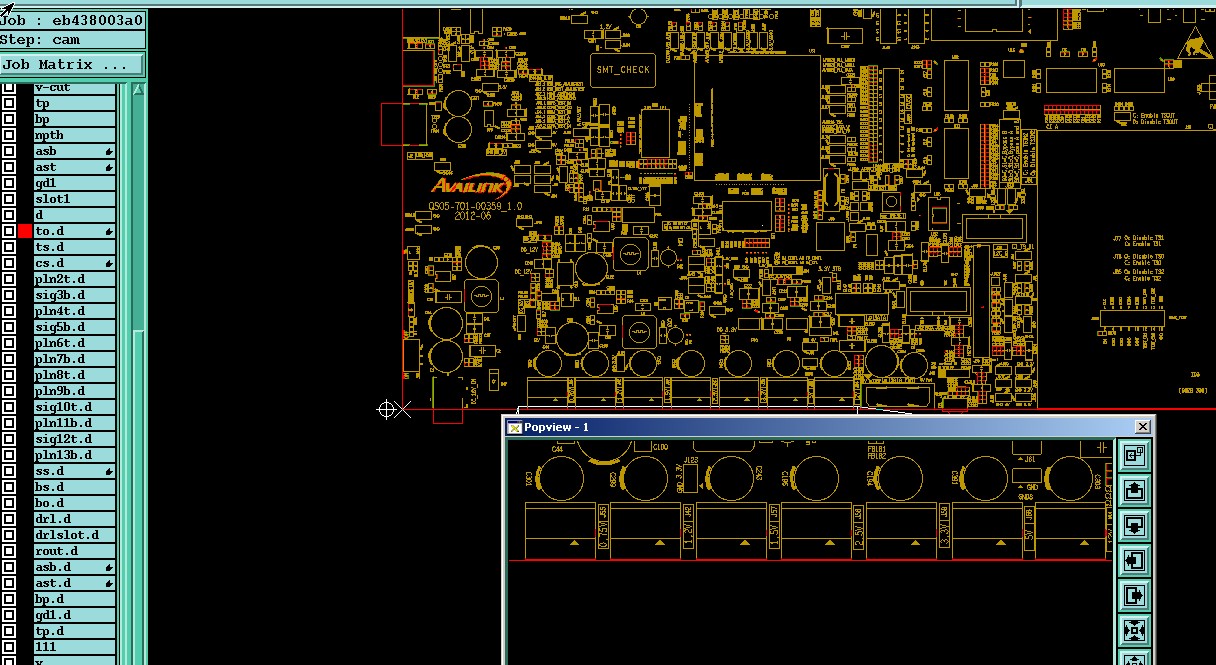Enable the checkbox for layer asb
The height and width of the screenshot is (665, 1216).
coord(9,151)
